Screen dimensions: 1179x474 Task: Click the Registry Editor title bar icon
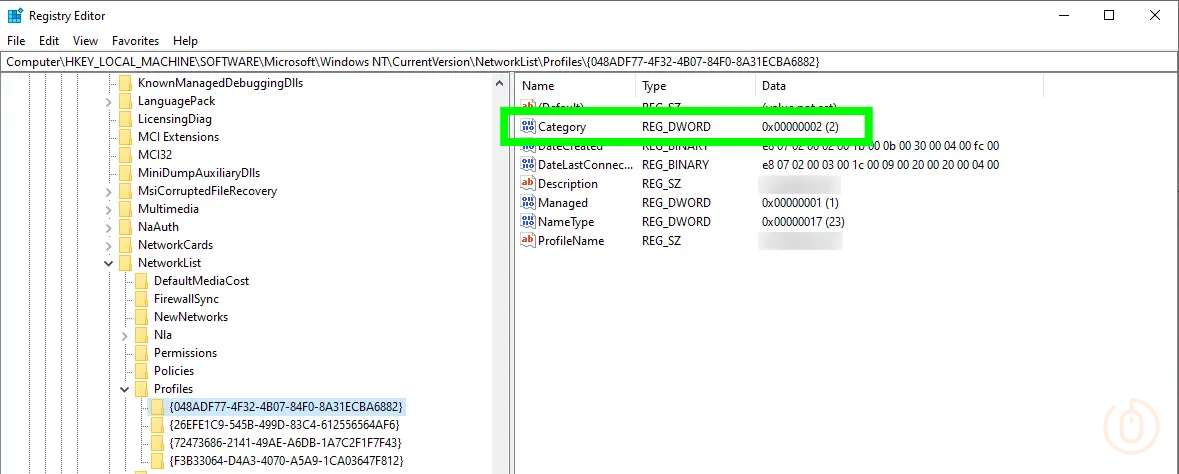(15, 16)
